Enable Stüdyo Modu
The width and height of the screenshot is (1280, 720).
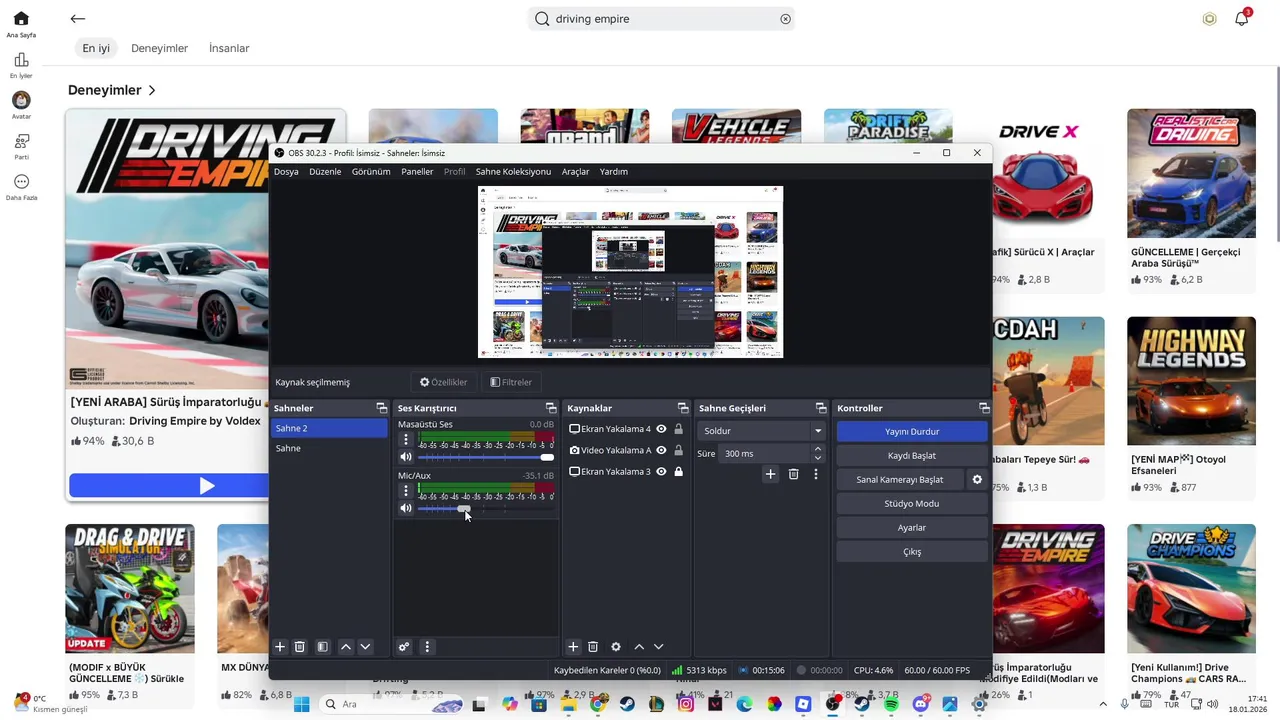tap(912, 503)
